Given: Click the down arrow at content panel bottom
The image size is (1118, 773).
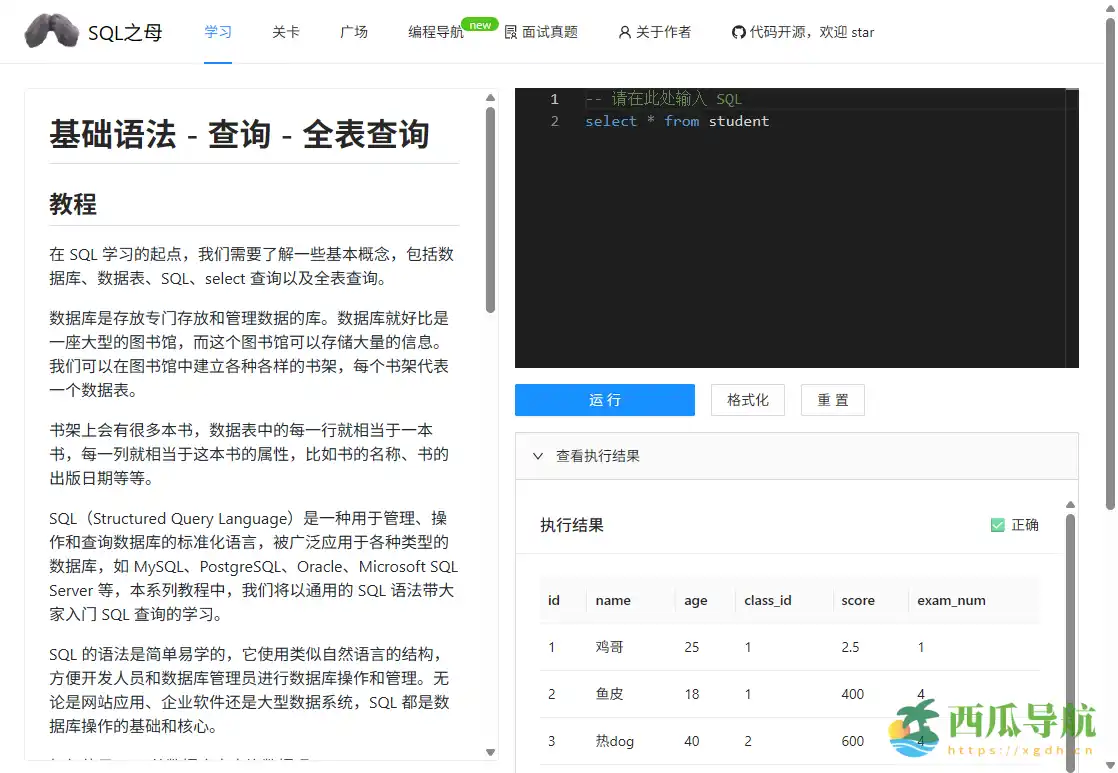Looking at the screenshot, I should [490, 751].
